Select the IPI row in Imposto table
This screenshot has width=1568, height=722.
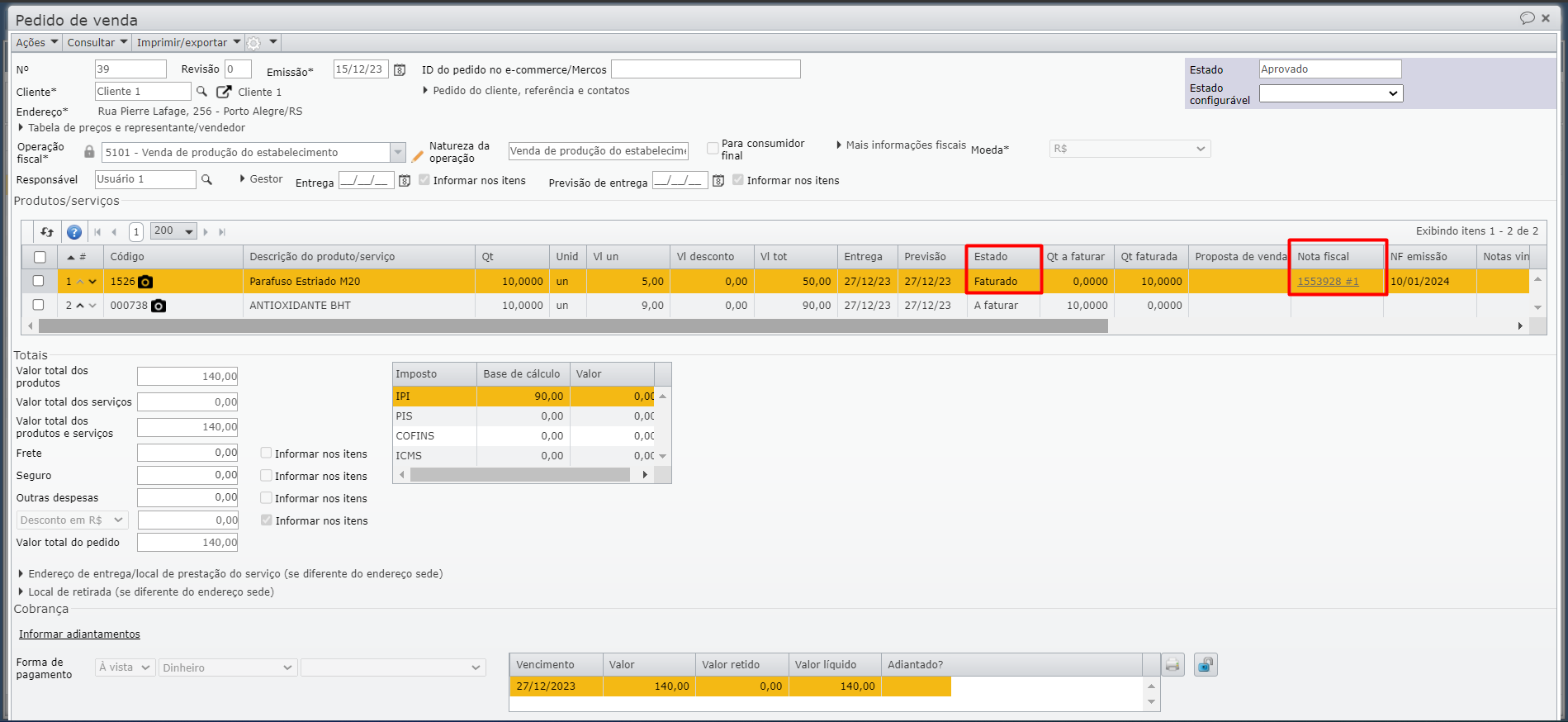pos(524,397)
